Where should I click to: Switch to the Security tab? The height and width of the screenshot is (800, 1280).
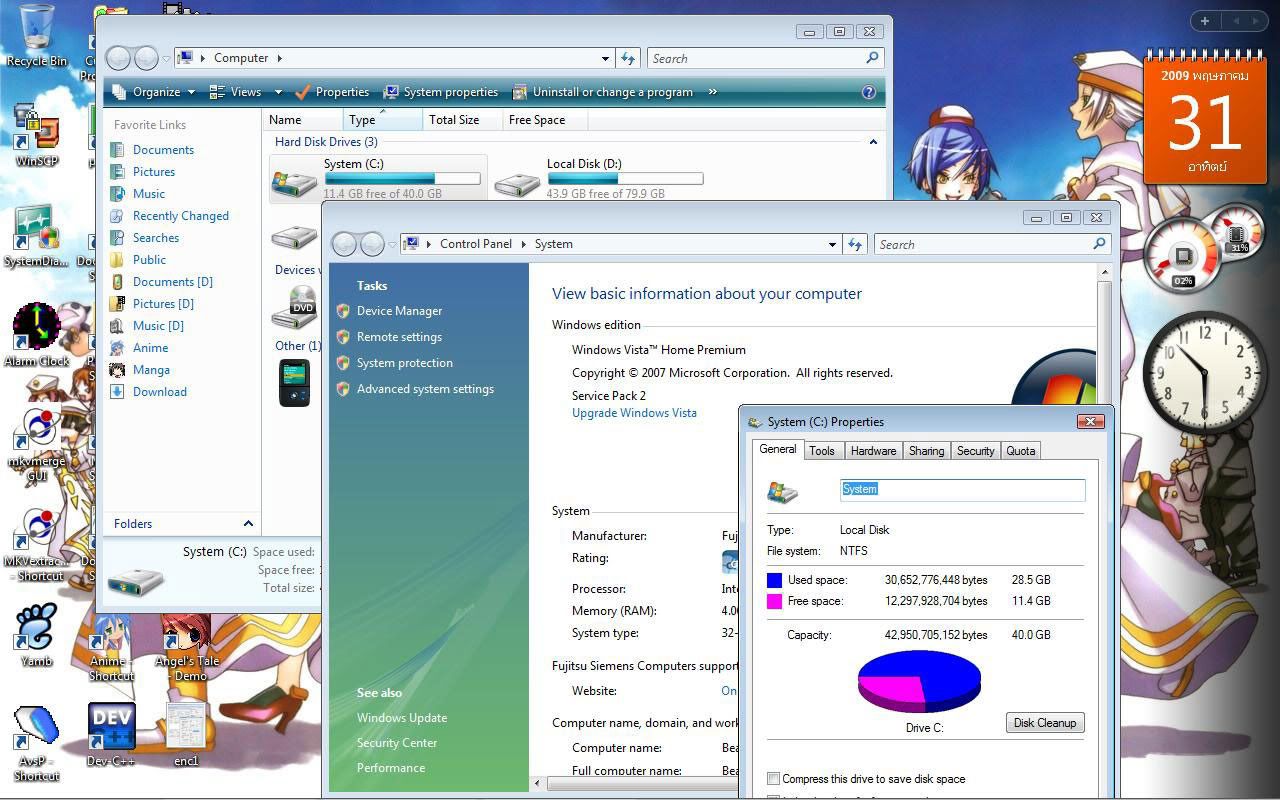coord(975,451)
